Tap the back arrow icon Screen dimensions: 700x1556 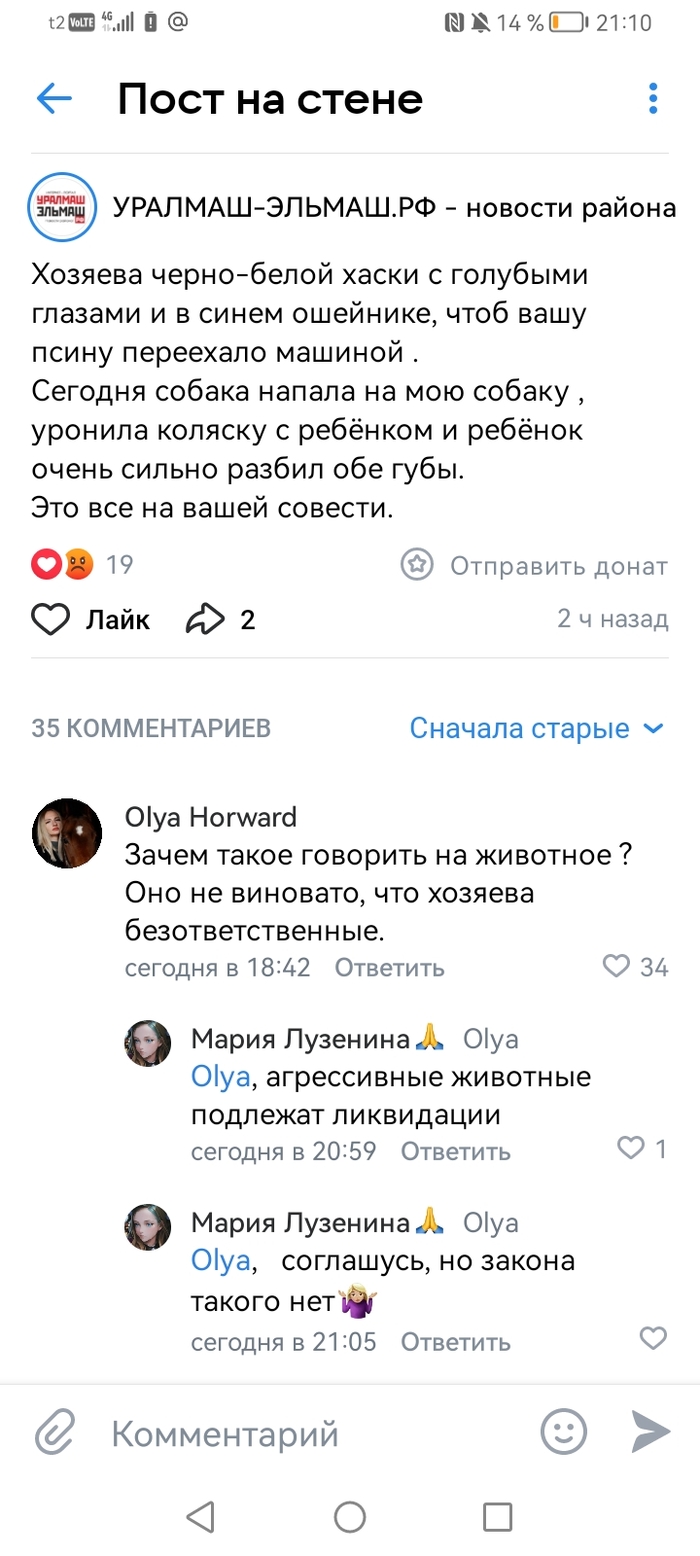[x=54, y=99]
